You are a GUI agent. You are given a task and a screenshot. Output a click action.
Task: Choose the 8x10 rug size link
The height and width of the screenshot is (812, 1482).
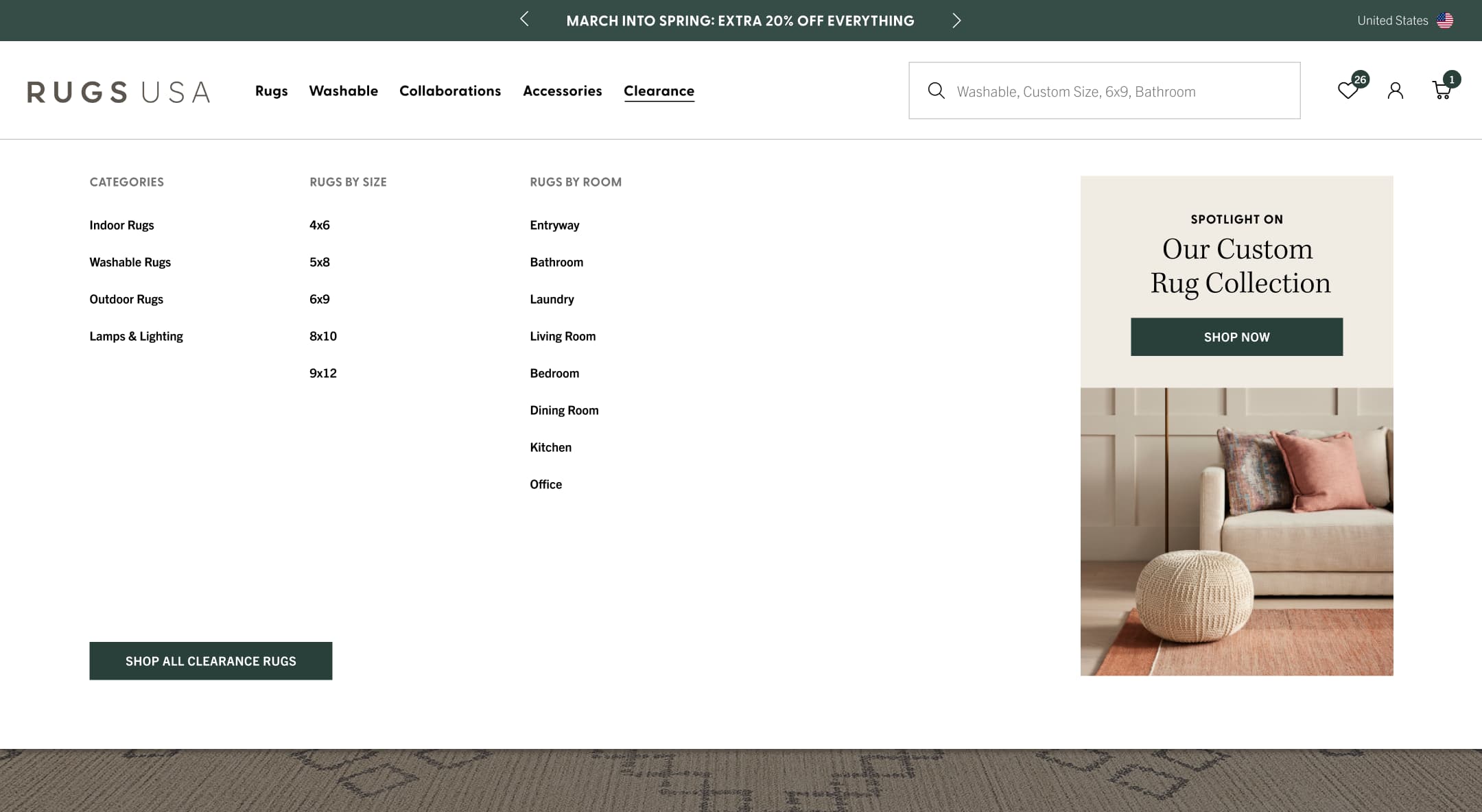323,336
